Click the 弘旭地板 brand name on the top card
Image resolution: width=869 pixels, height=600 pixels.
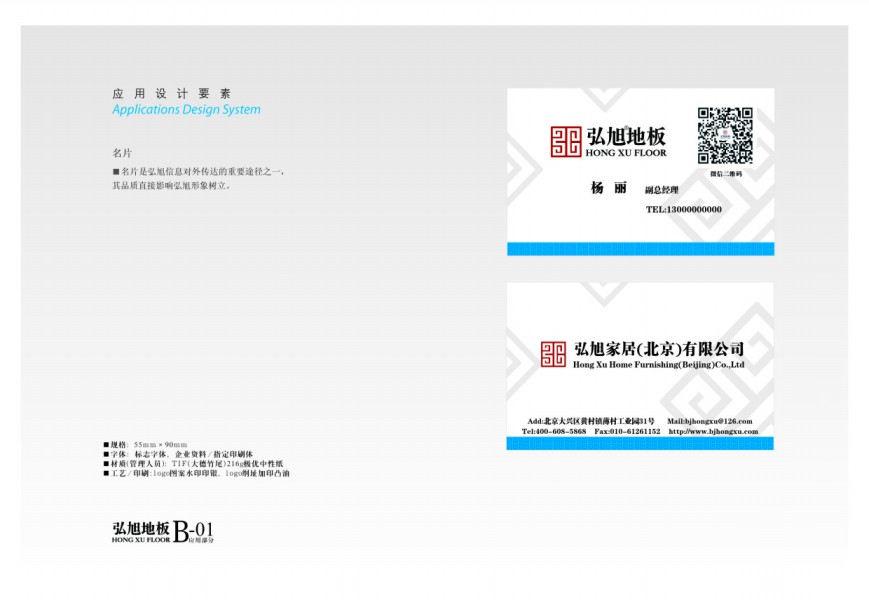[x=626, y=135]
